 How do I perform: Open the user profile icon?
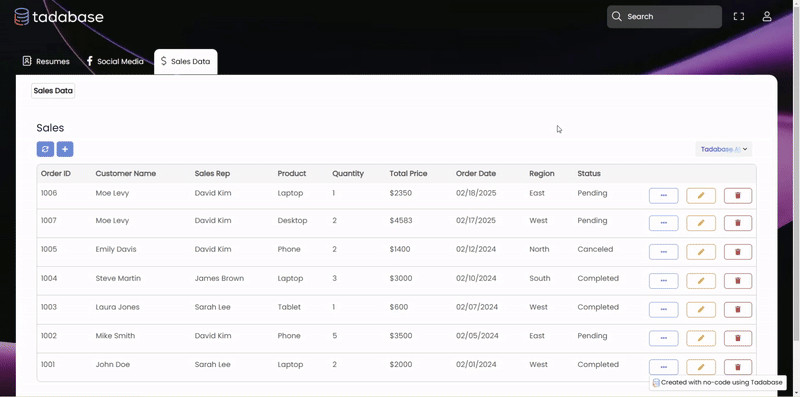tap(766, 16)
